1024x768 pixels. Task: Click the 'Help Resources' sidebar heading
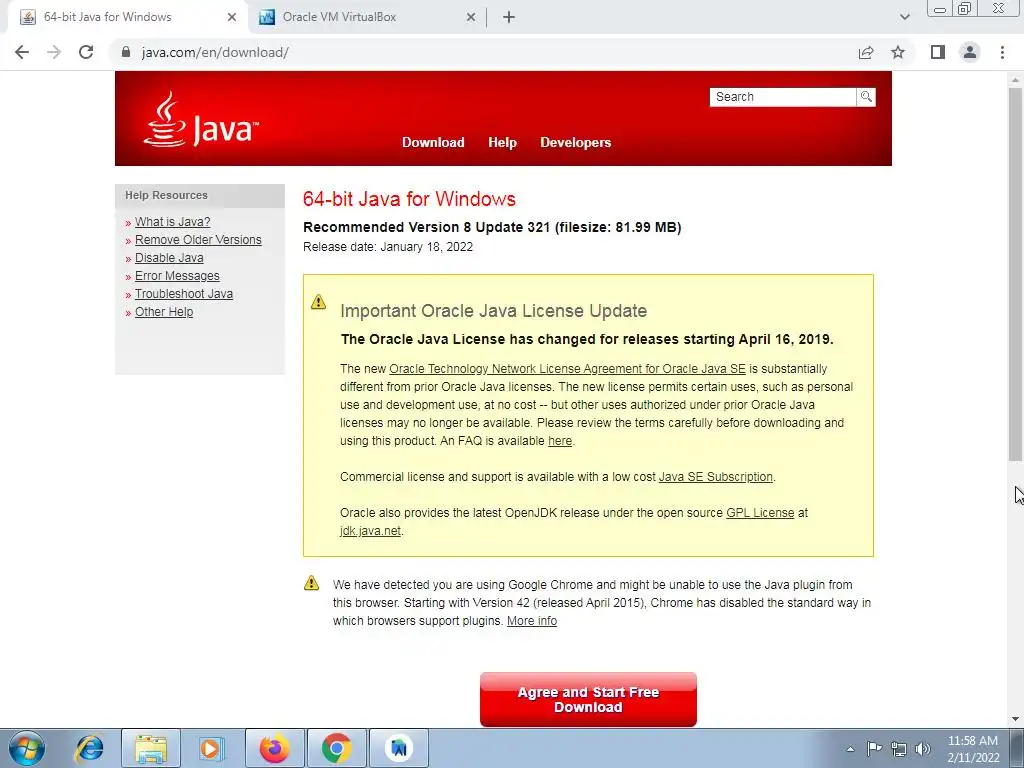click(x=167, y=195)
